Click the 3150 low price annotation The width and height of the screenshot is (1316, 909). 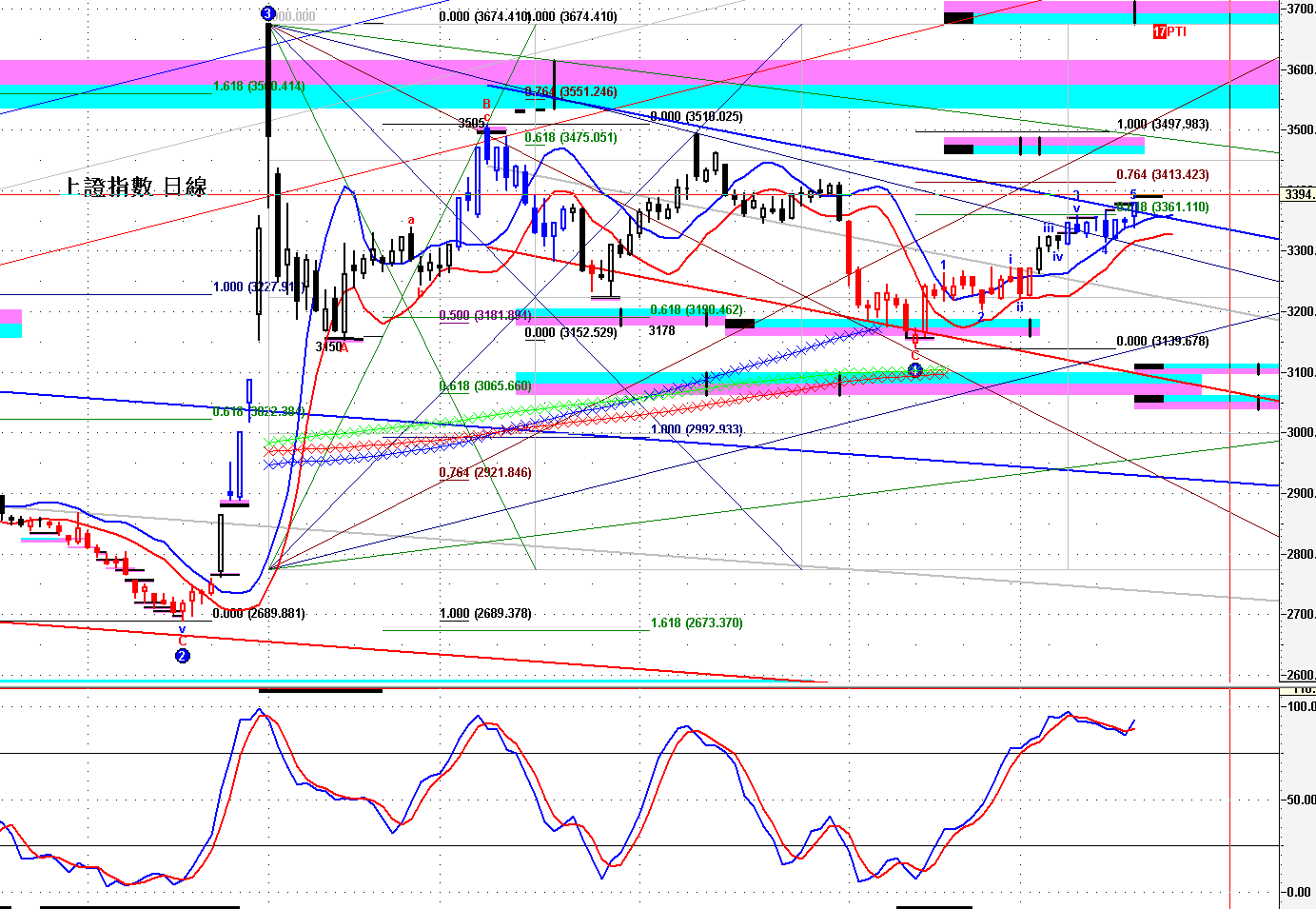click(x=328, y=347)
